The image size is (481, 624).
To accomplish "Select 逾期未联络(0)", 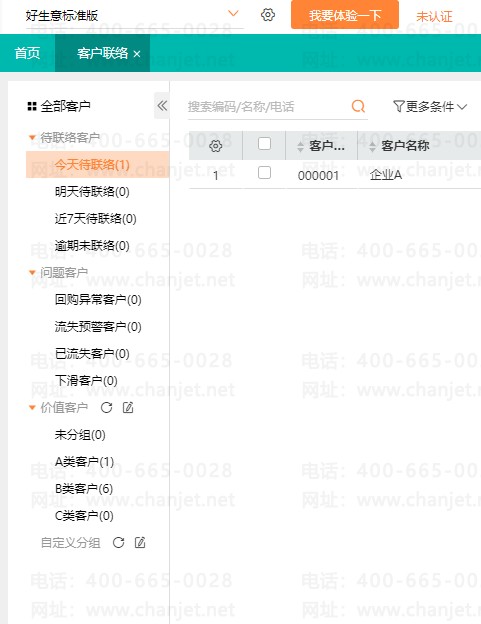I will click(x=92, y=246).
